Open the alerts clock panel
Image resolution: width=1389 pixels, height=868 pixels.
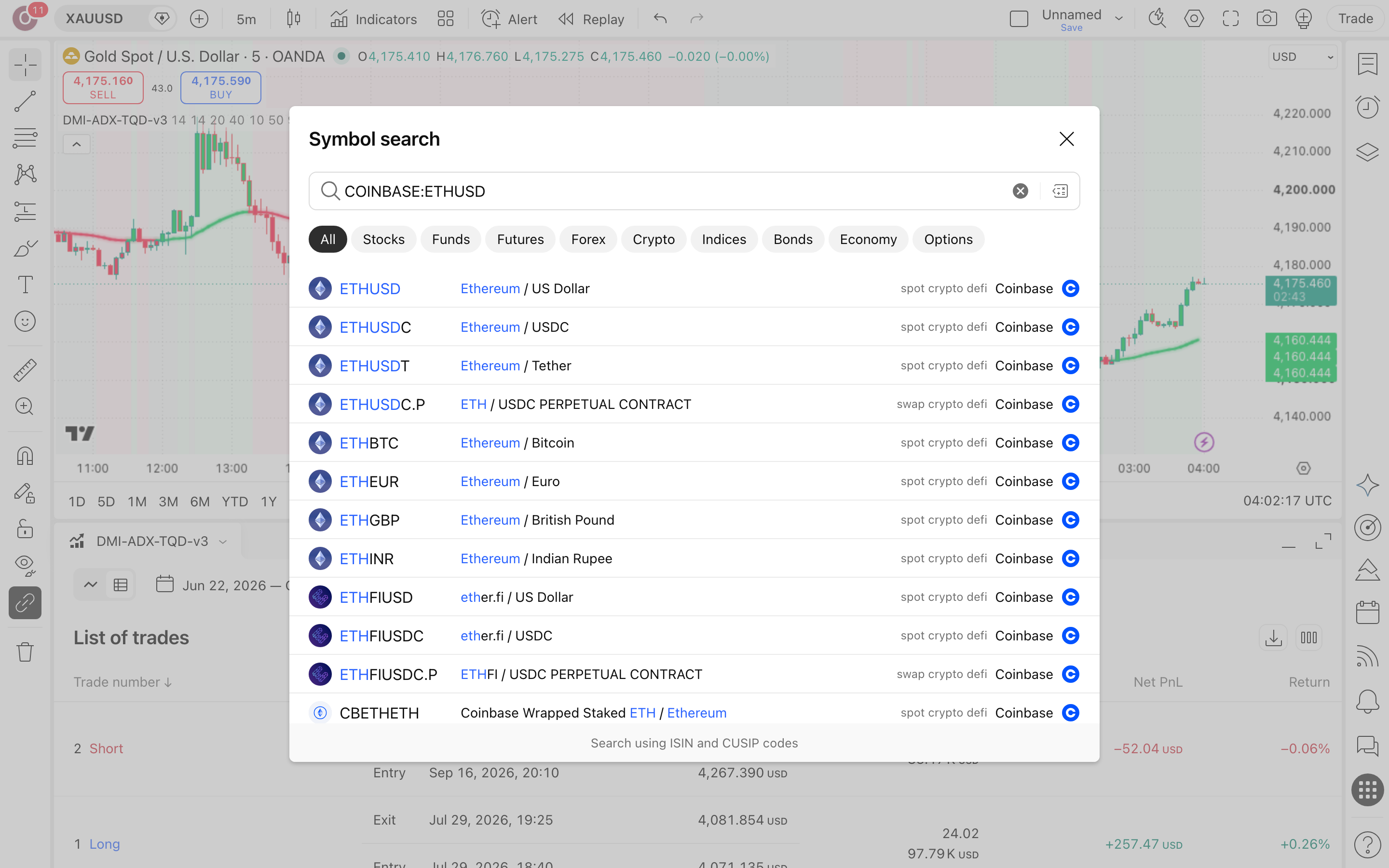point(1367,107)
